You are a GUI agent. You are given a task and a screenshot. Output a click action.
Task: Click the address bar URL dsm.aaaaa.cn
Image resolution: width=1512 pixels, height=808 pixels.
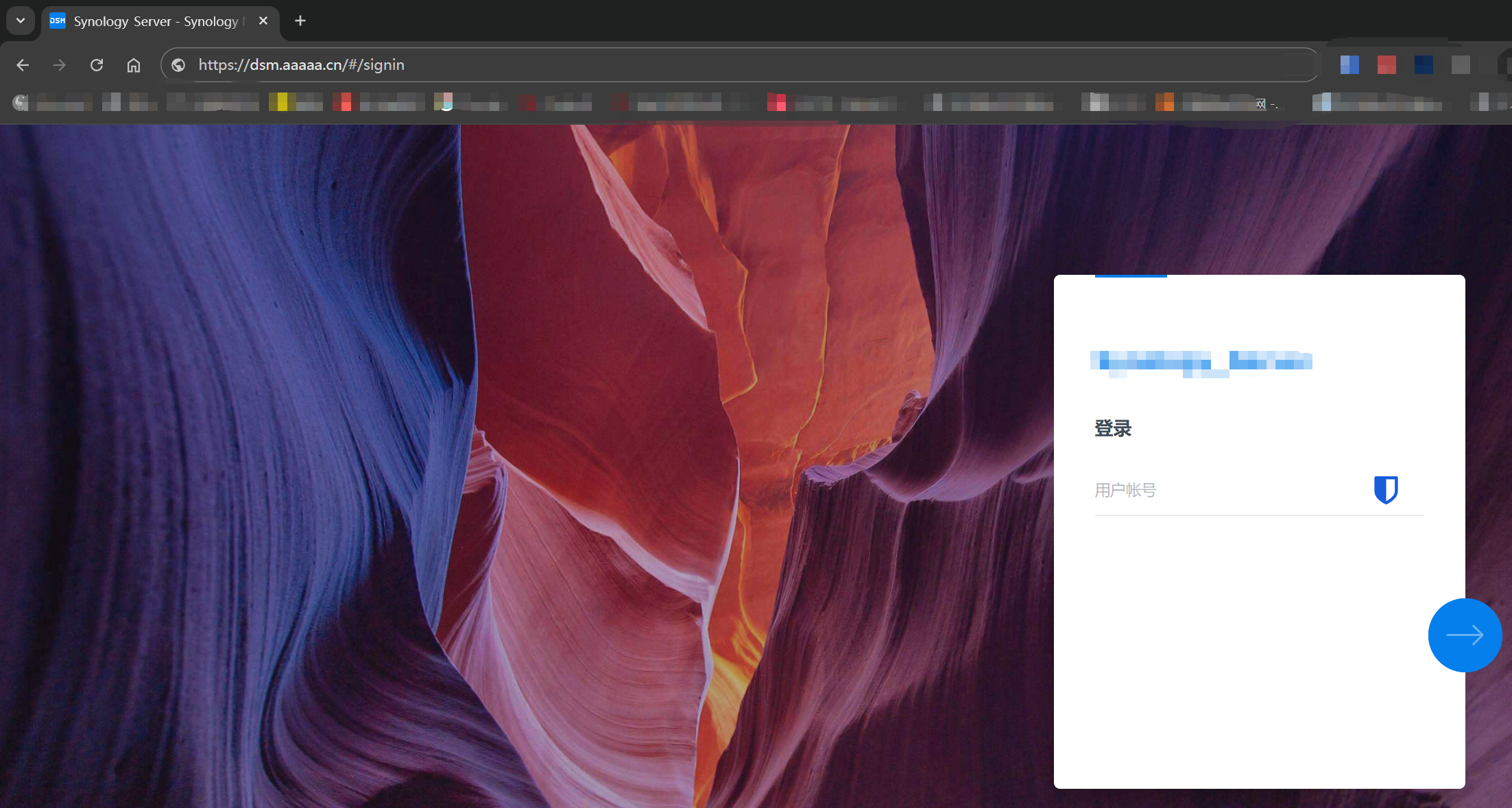(302, 65)
